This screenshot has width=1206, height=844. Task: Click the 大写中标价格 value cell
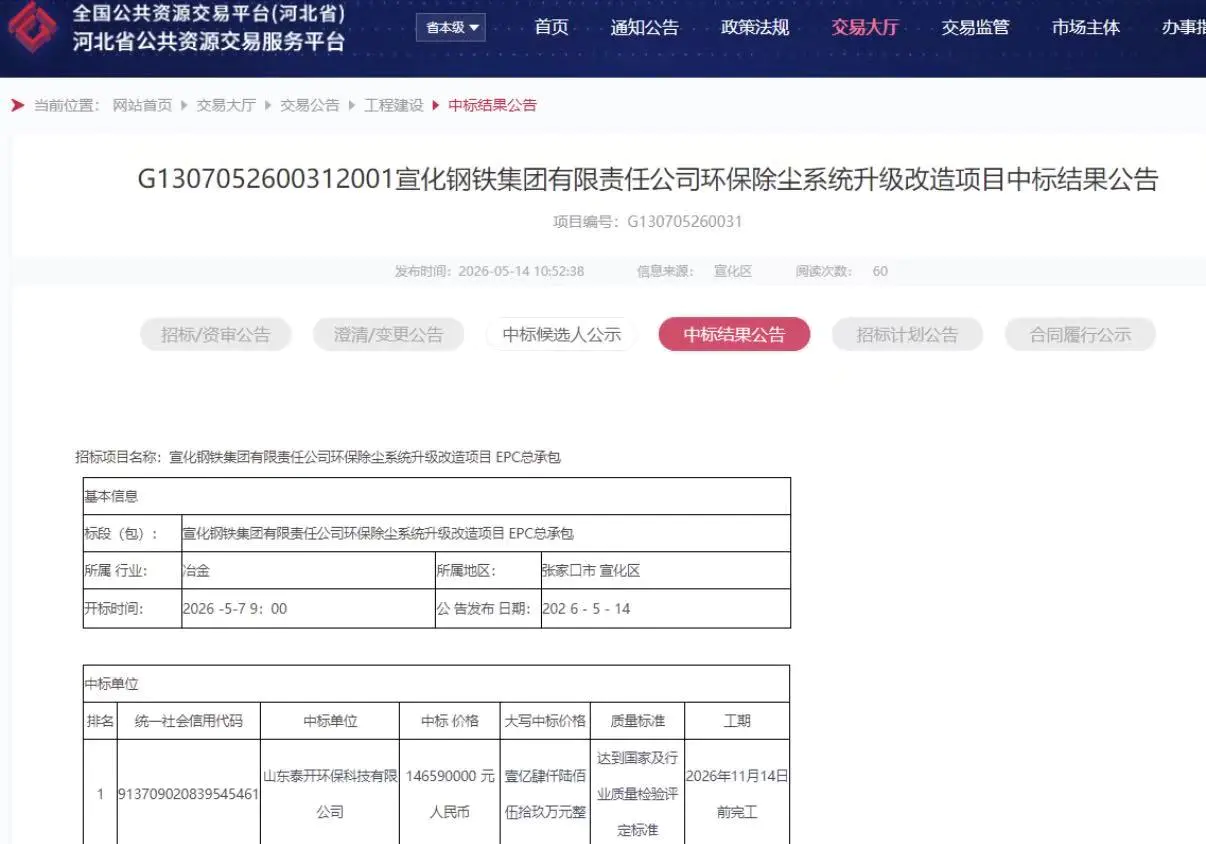pos(545,794)
